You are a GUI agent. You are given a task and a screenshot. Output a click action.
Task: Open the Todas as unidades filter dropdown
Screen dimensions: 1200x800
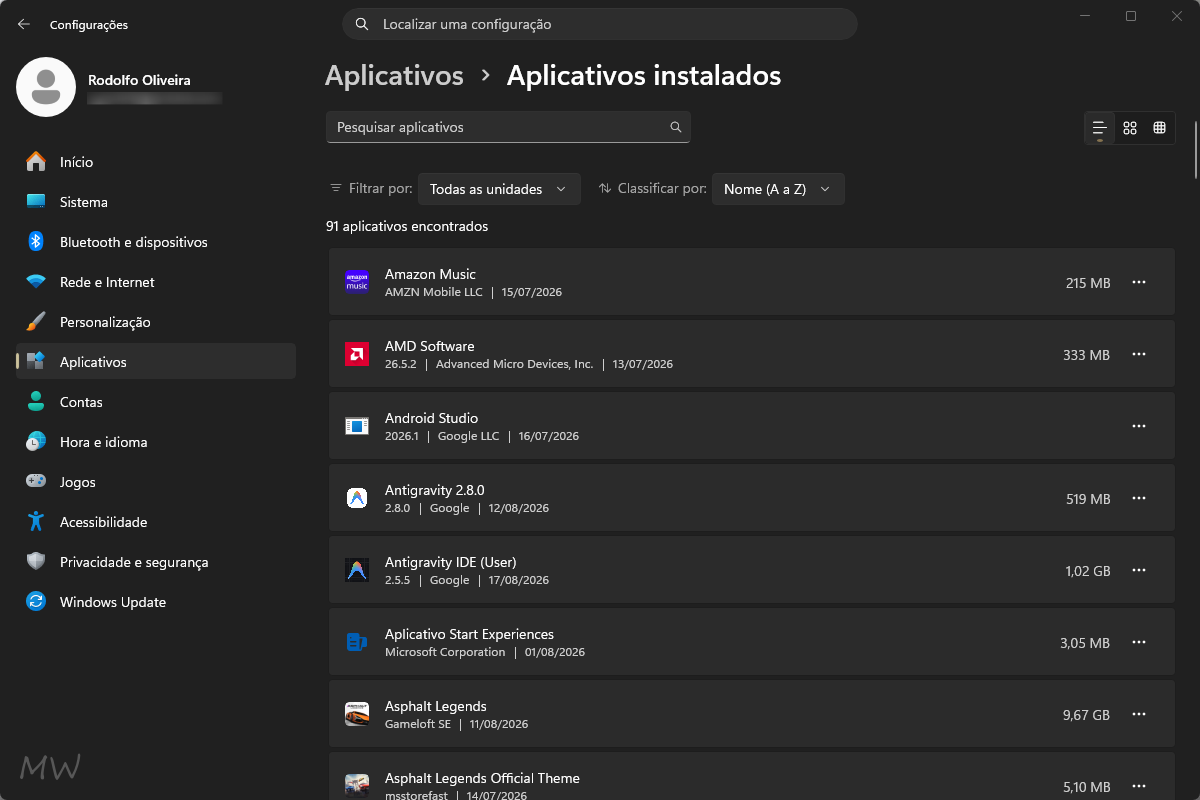(x=499, y=189)
